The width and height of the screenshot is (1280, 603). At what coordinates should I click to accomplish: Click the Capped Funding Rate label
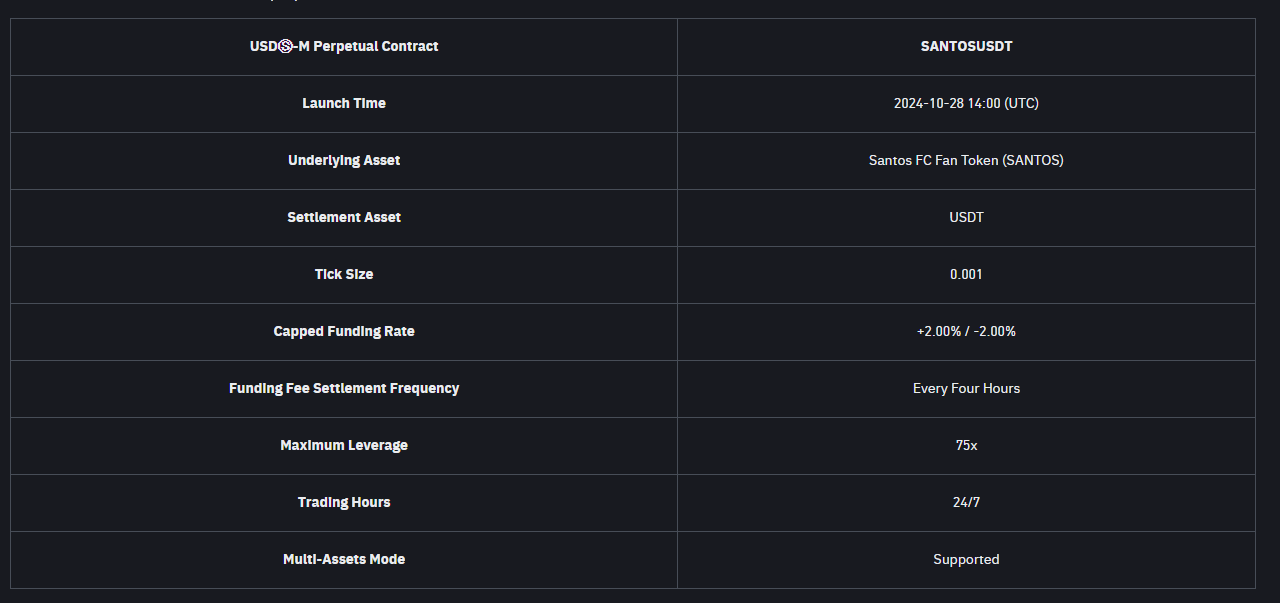point(344,331)
